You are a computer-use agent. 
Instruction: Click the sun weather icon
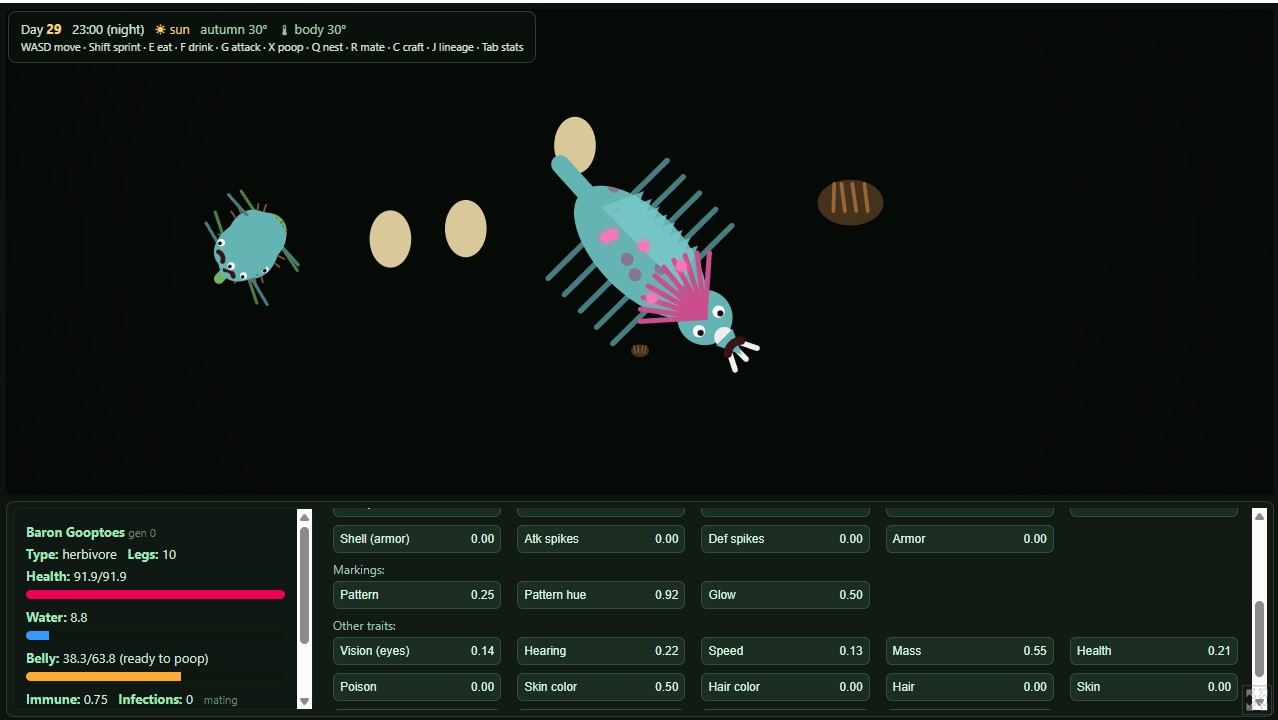click(160, 30)
